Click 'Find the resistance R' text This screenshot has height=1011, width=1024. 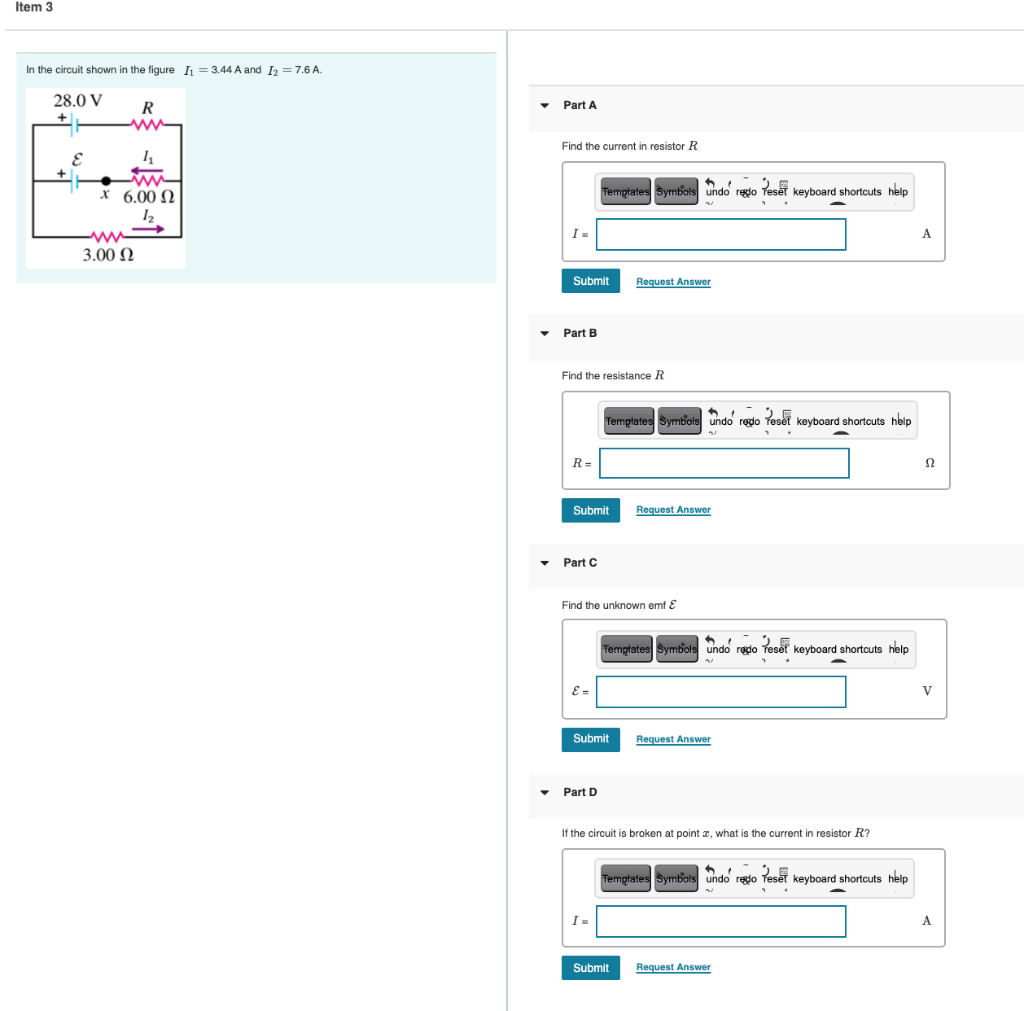(x=613, y=376)
